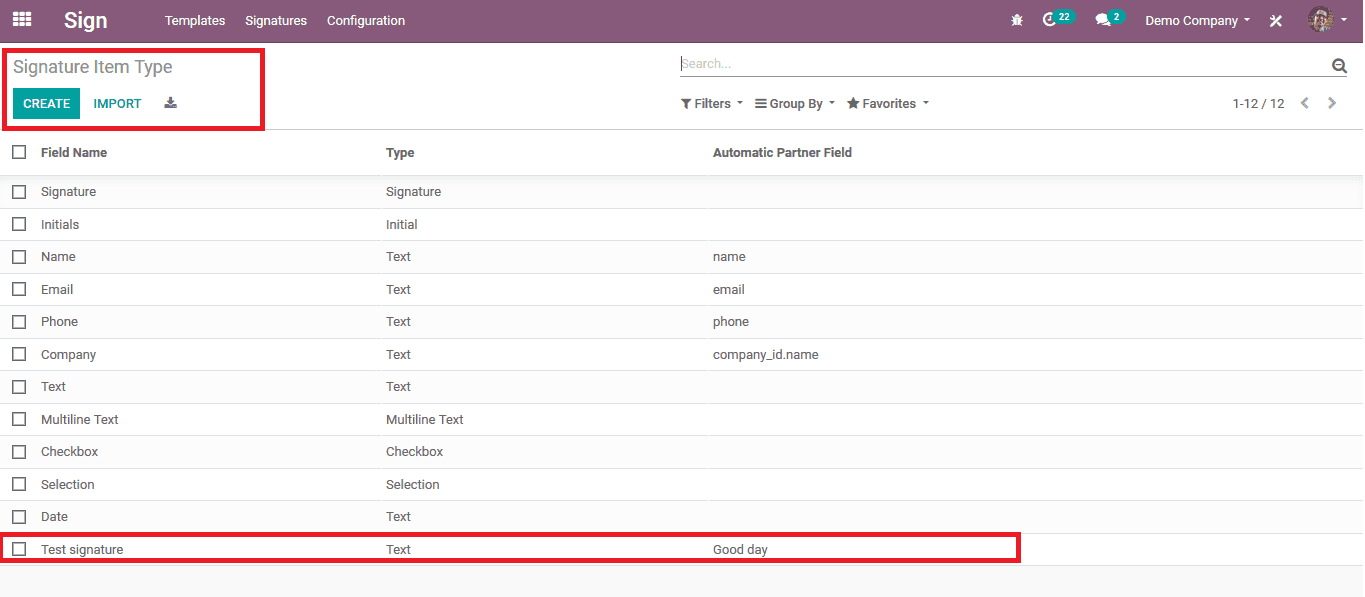The image size is (1365, 597).
Task: Open the Configuration menu
Action: tap(366, 20)
